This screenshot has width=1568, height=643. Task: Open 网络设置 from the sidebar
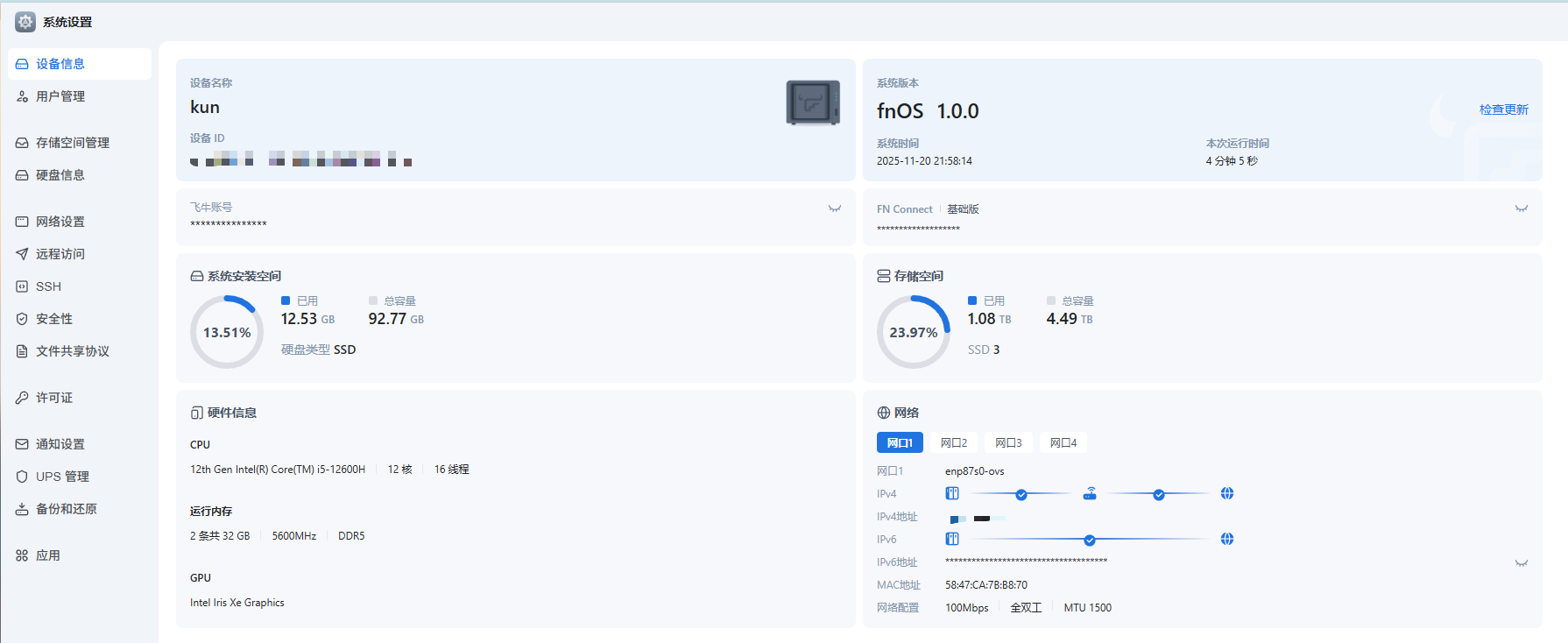tap(60, 222)
